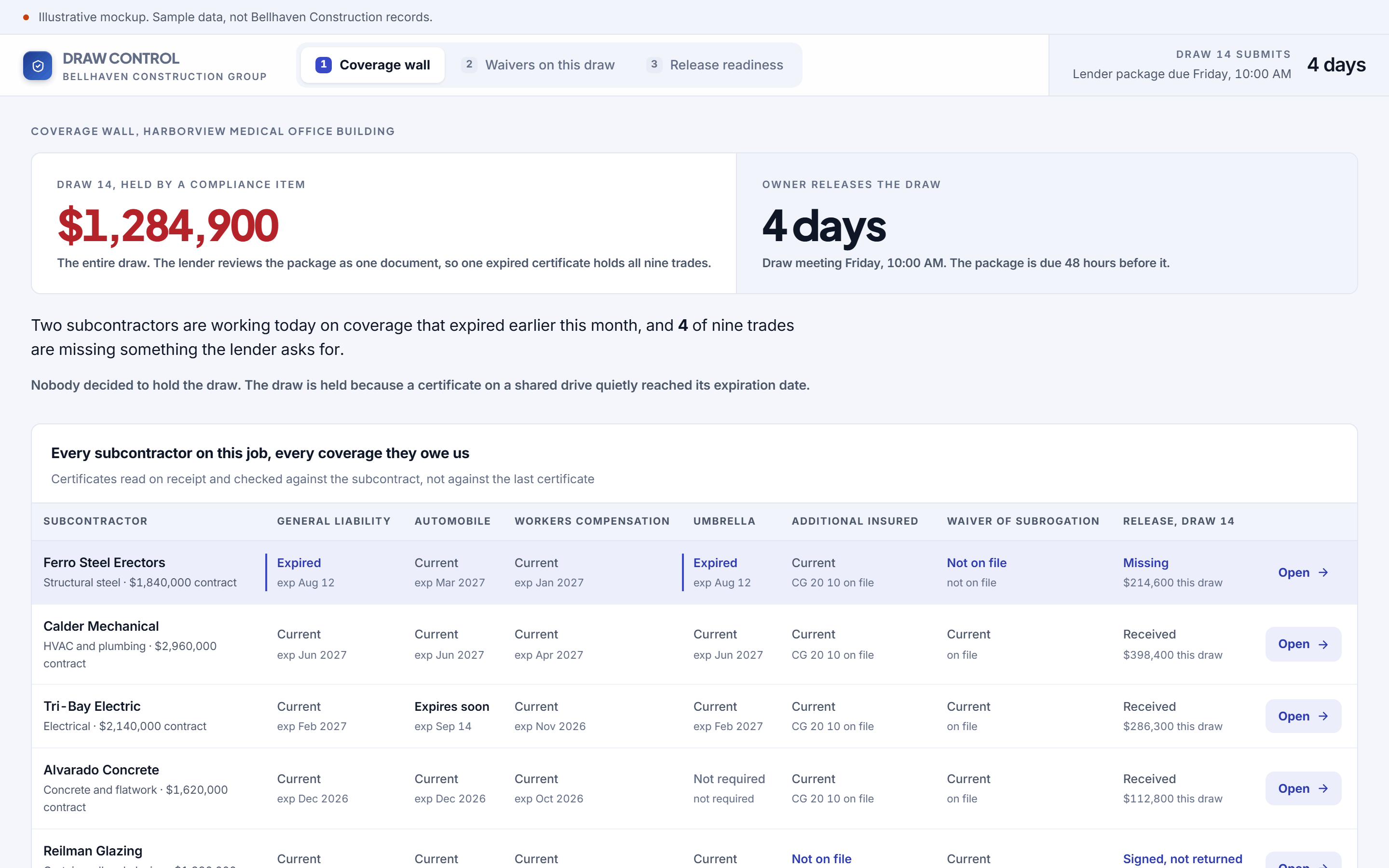Click the Waiver of Subrogation column header

click(x=1023, y=521)
